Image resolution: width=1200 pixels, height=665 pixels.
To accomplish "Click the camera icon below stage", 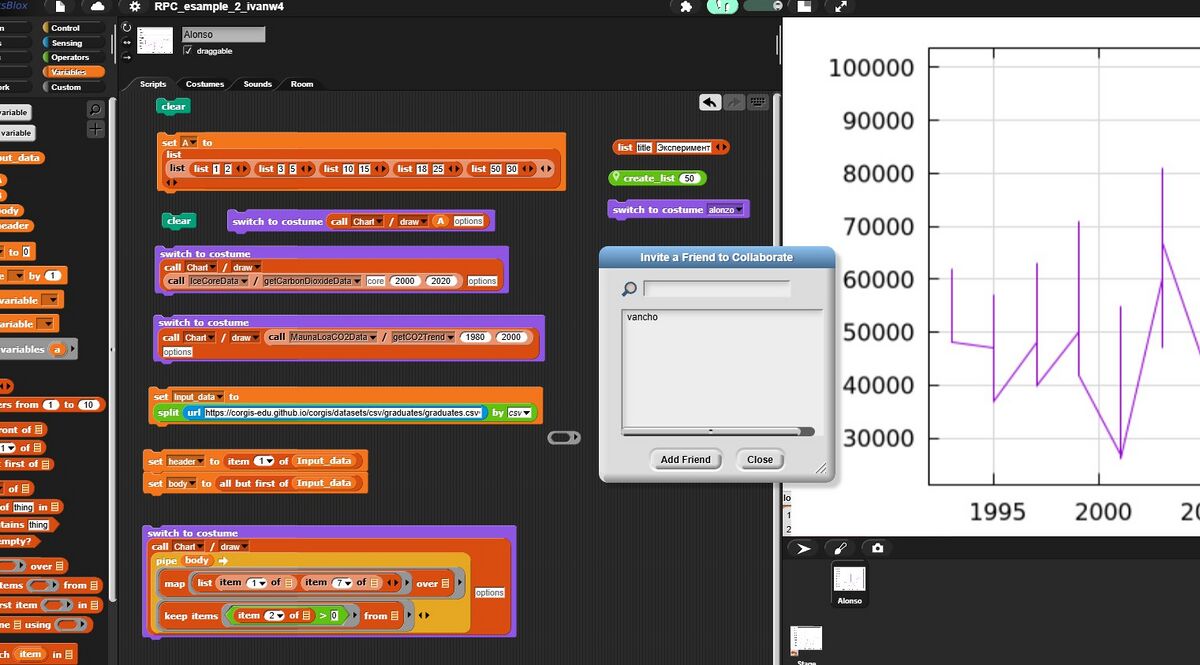I will click(877, 548).
